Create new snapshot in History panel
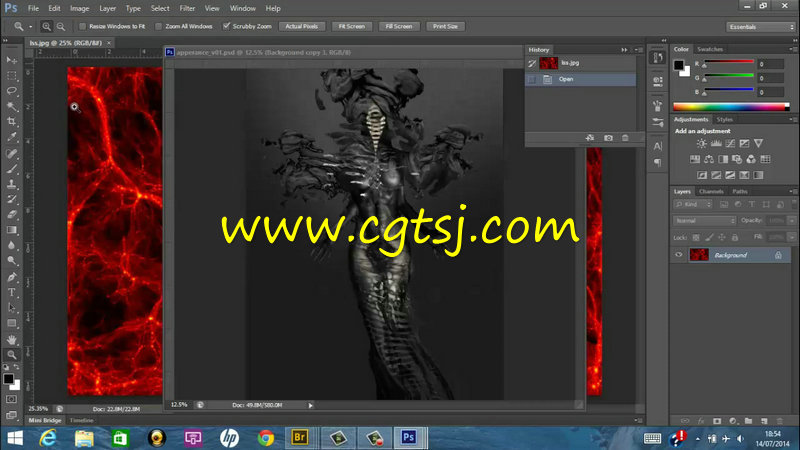Image resolution: width=800 pixels, height=450 pixels. click(x=608, y=138)
